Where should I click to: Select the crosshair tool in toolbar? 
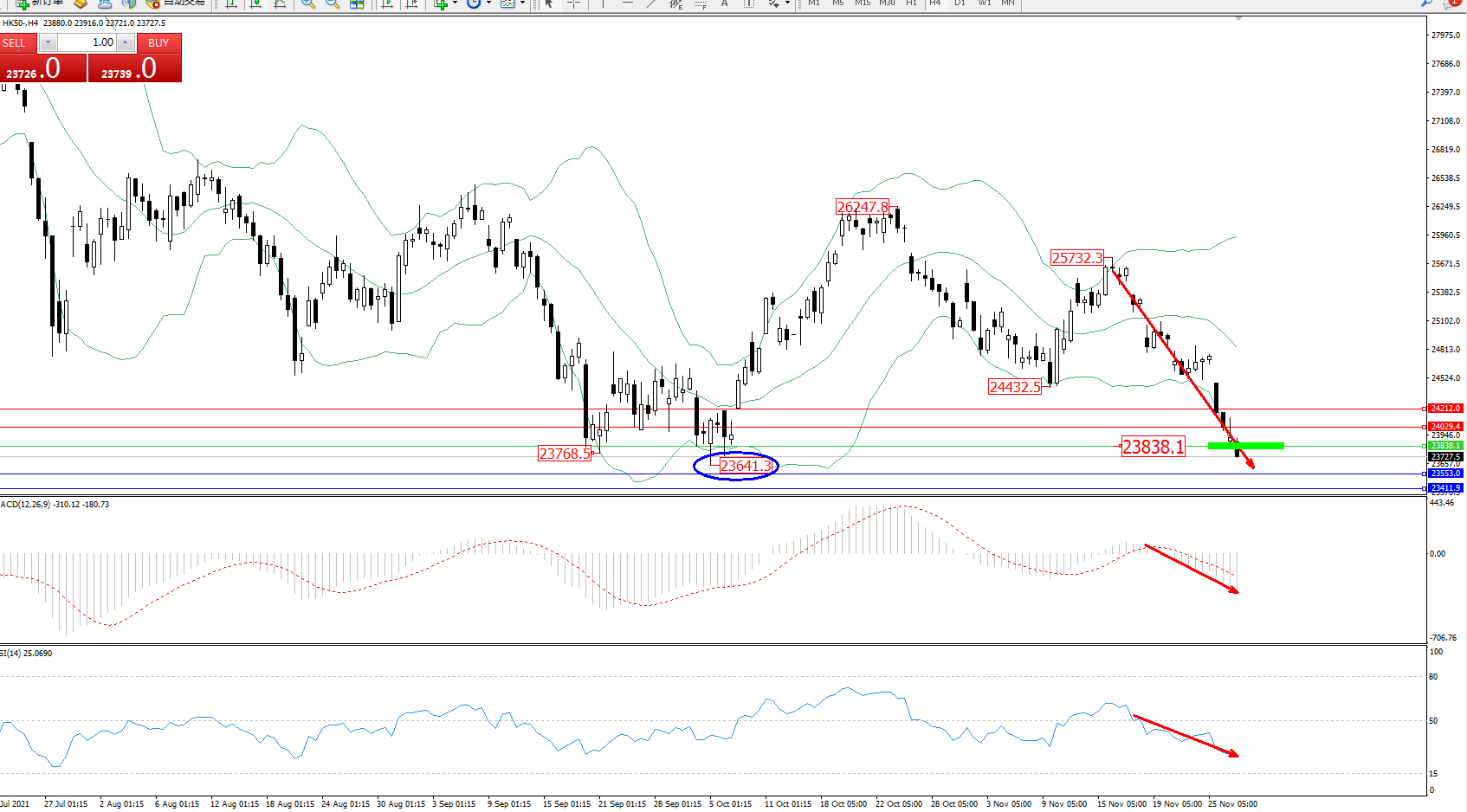(x=573, y=3)
